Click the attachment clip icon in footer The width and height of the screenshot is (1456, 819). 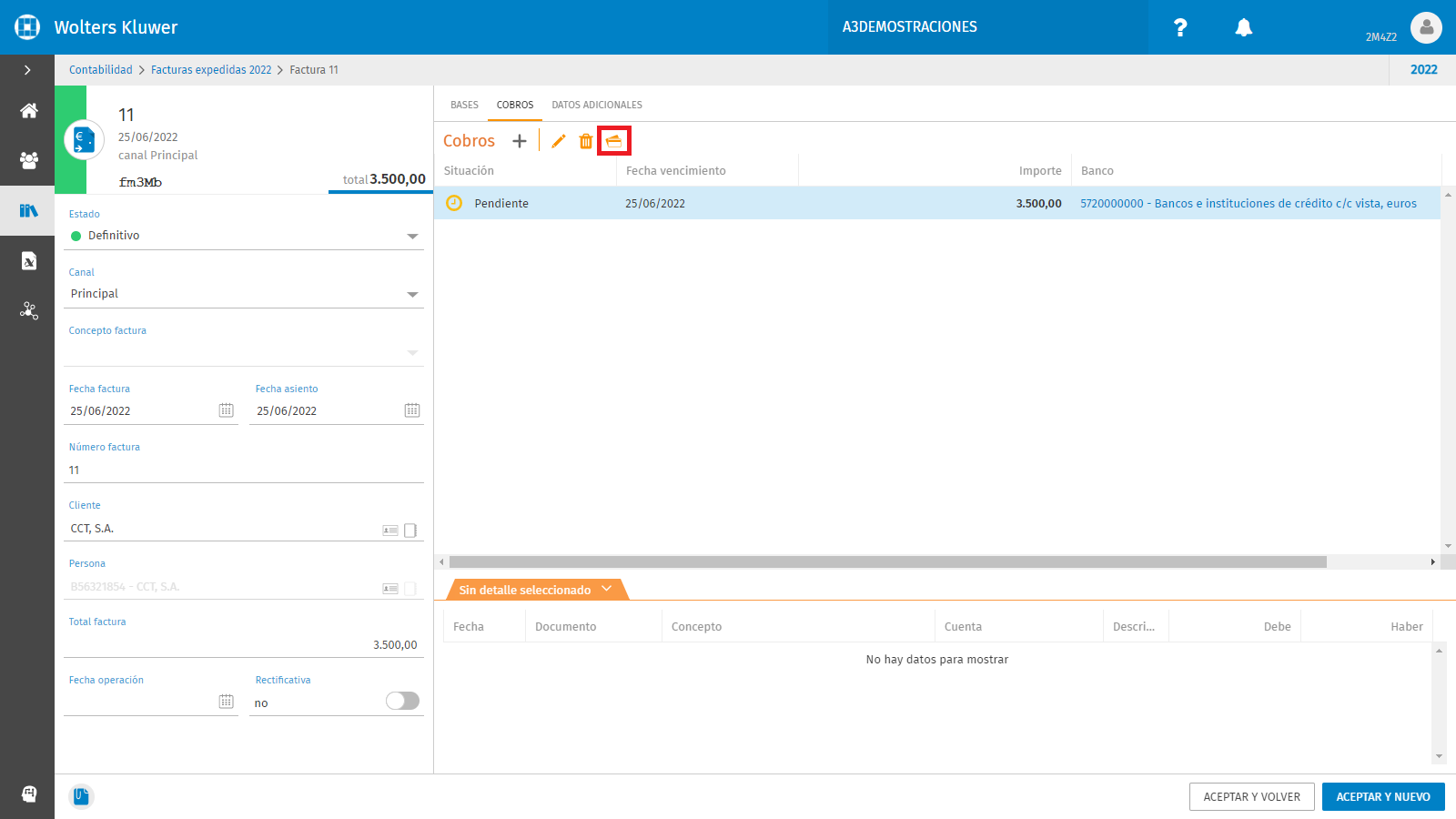(x=81, y=796)
